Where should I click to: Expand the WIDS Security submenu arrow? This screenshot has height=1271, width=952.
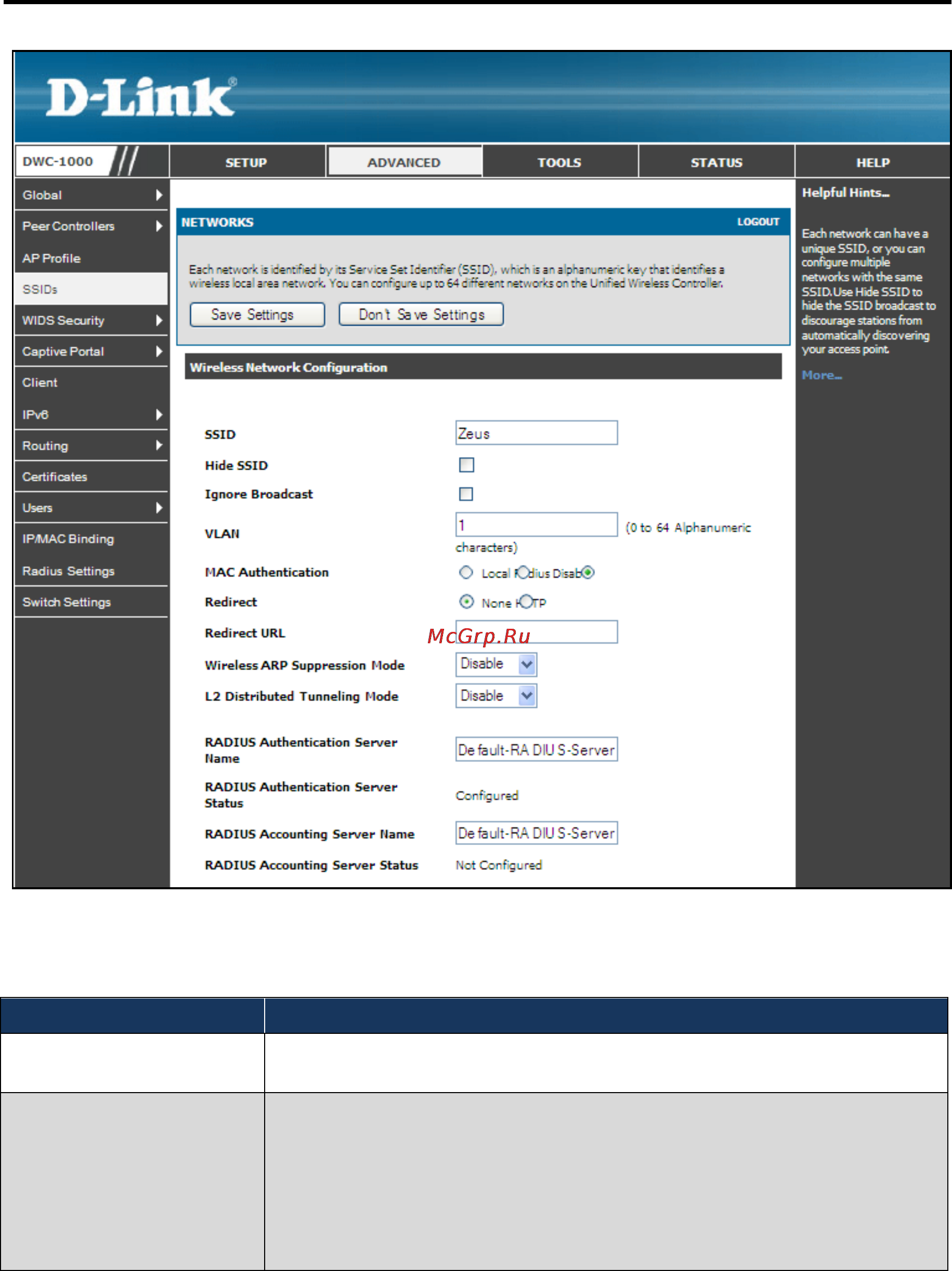(159, 321)
